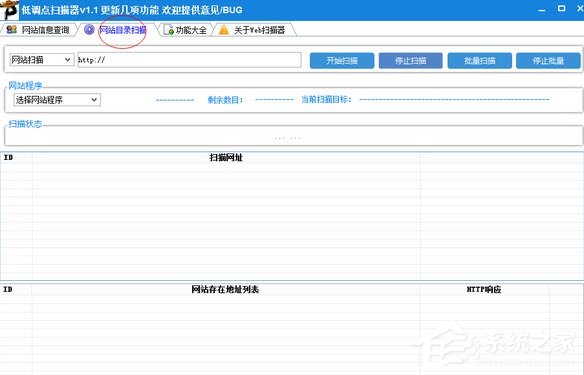Click the 扫描网址 column header
Screen dimensions: 584x375
tap(226, 158)
